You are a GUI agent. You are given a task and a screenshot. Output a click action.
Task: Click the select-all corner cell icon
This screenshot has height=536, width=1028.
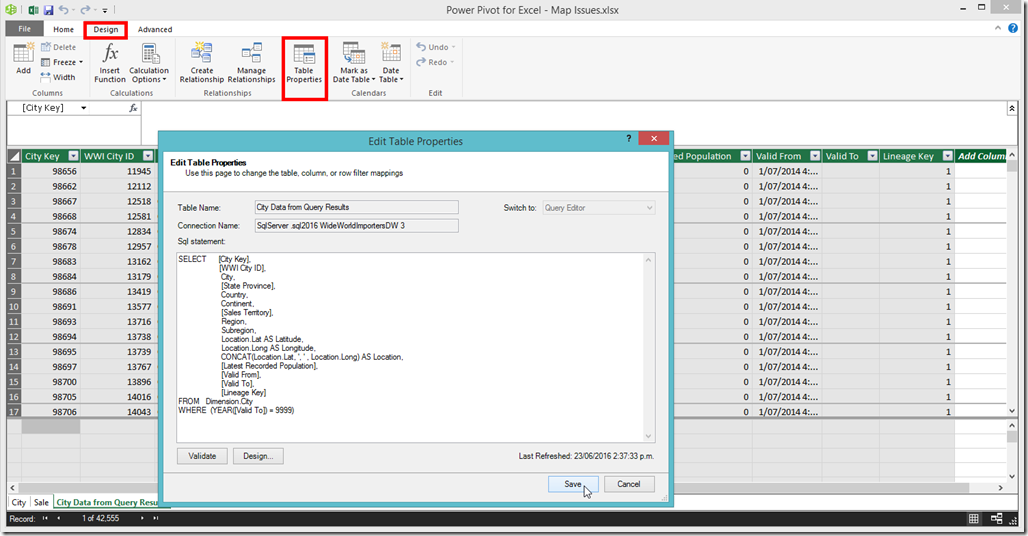tap(14, 156)
